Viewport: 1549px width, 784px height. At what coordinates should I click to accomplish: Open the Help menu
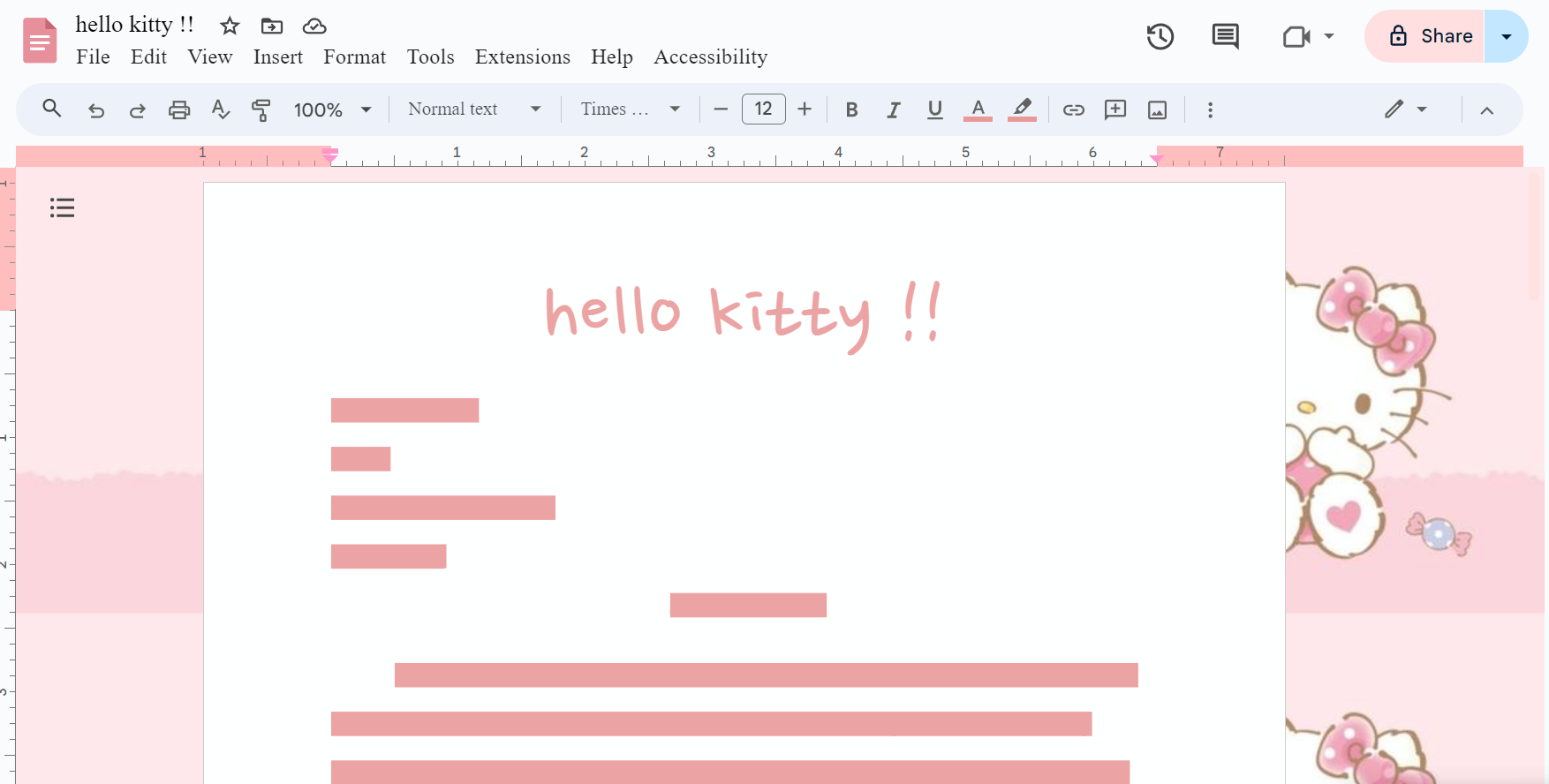[612, 57]
